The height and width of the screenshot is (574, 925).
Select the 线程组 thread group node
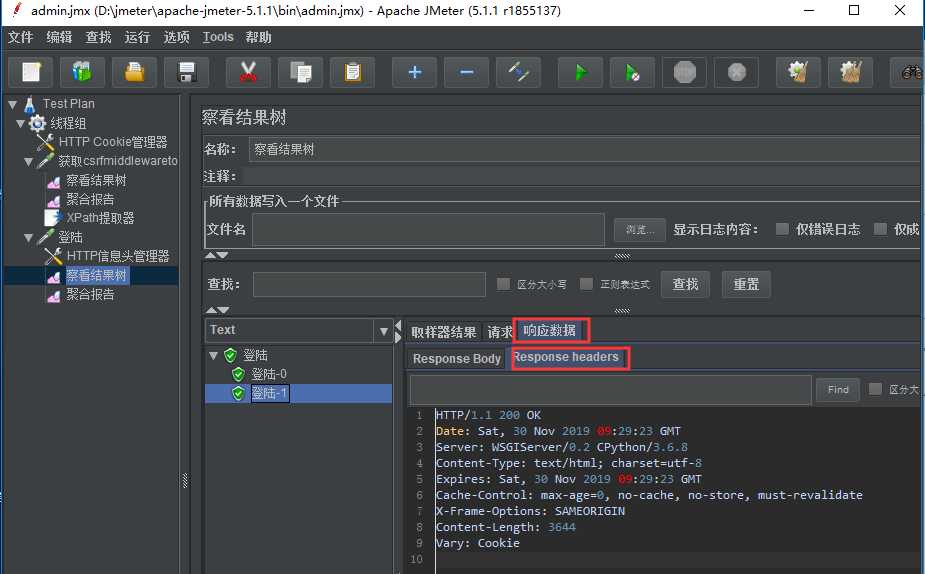(68, 123)
